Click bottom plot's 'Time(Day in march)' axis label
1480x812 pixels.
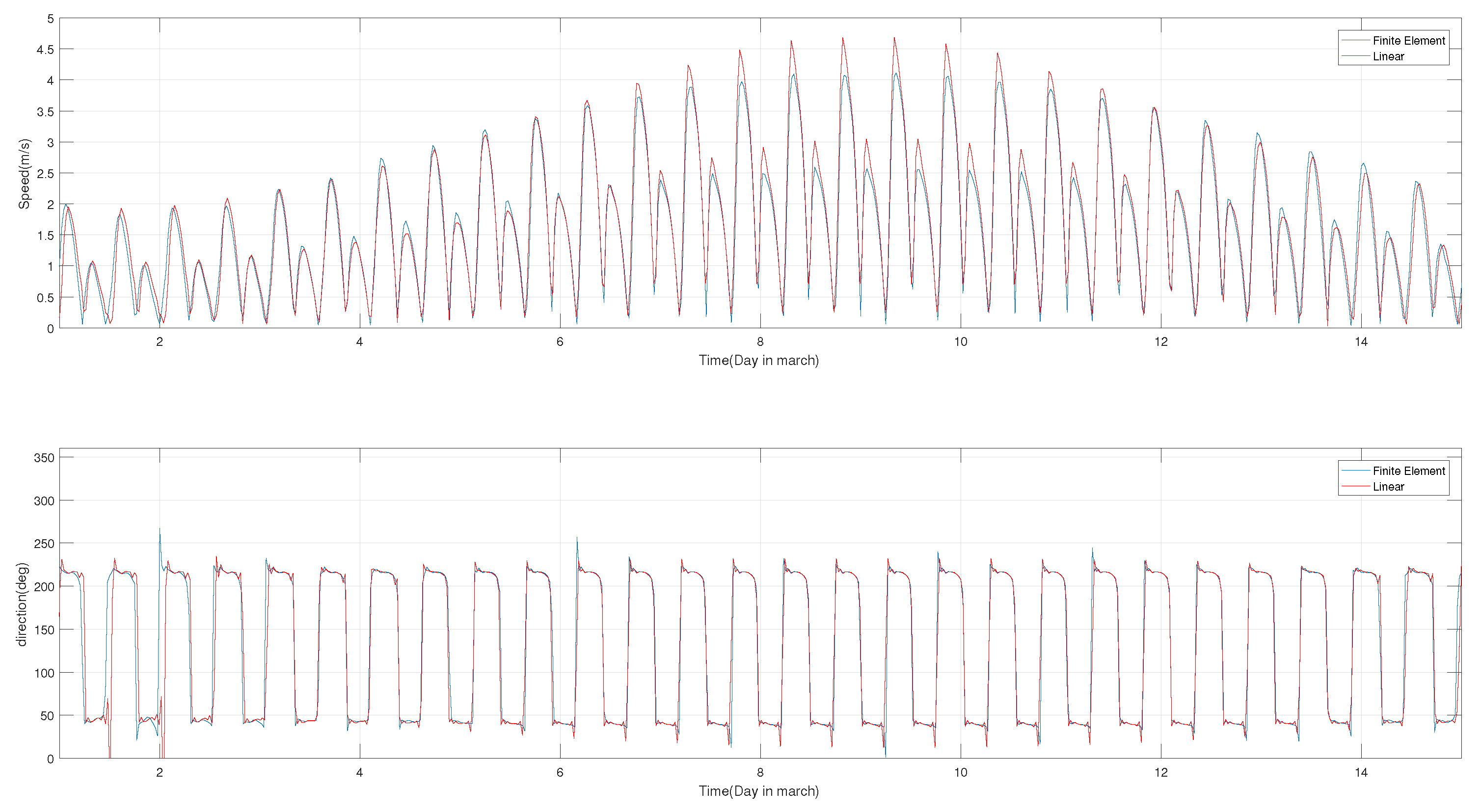pos(758,791)
